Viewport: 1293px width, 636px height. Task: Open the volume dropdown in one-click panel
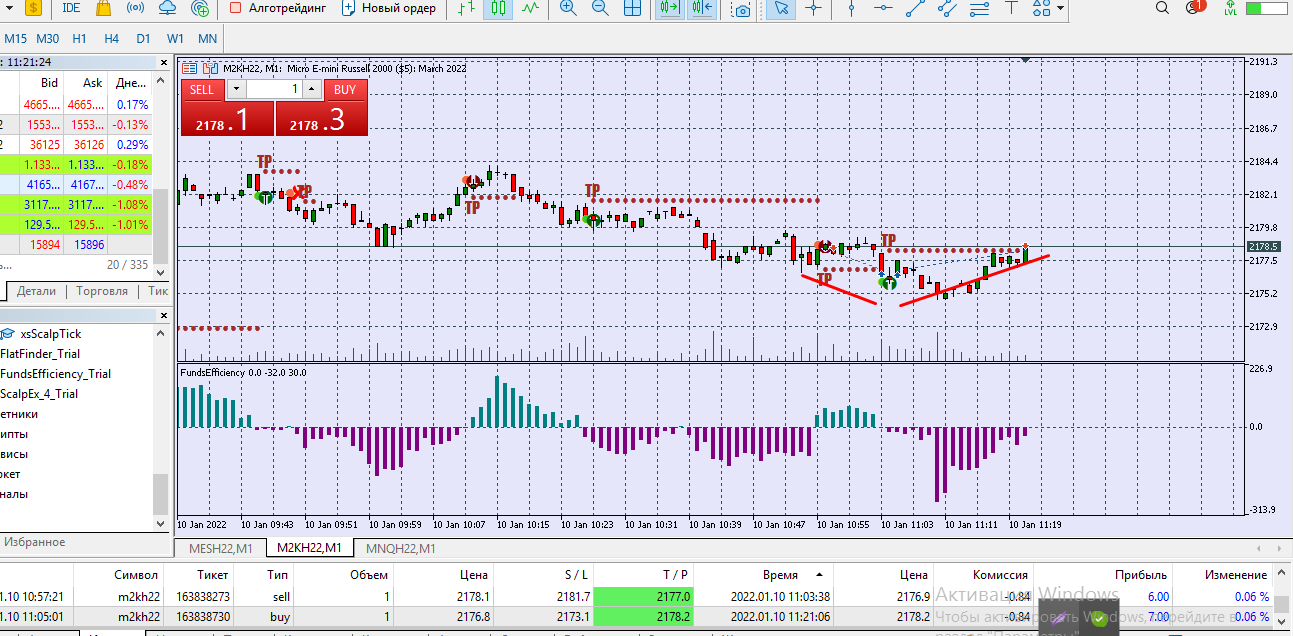(x=235, y=89)
